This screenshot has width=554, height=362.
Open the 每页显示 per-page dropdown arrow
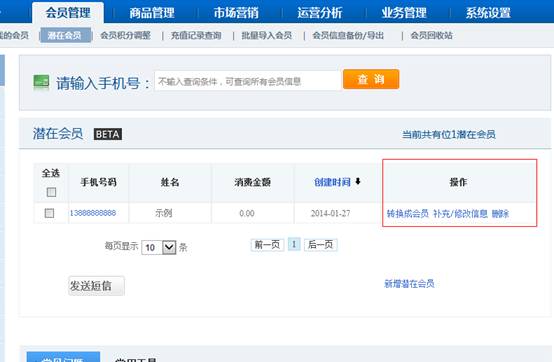point(169,247)
